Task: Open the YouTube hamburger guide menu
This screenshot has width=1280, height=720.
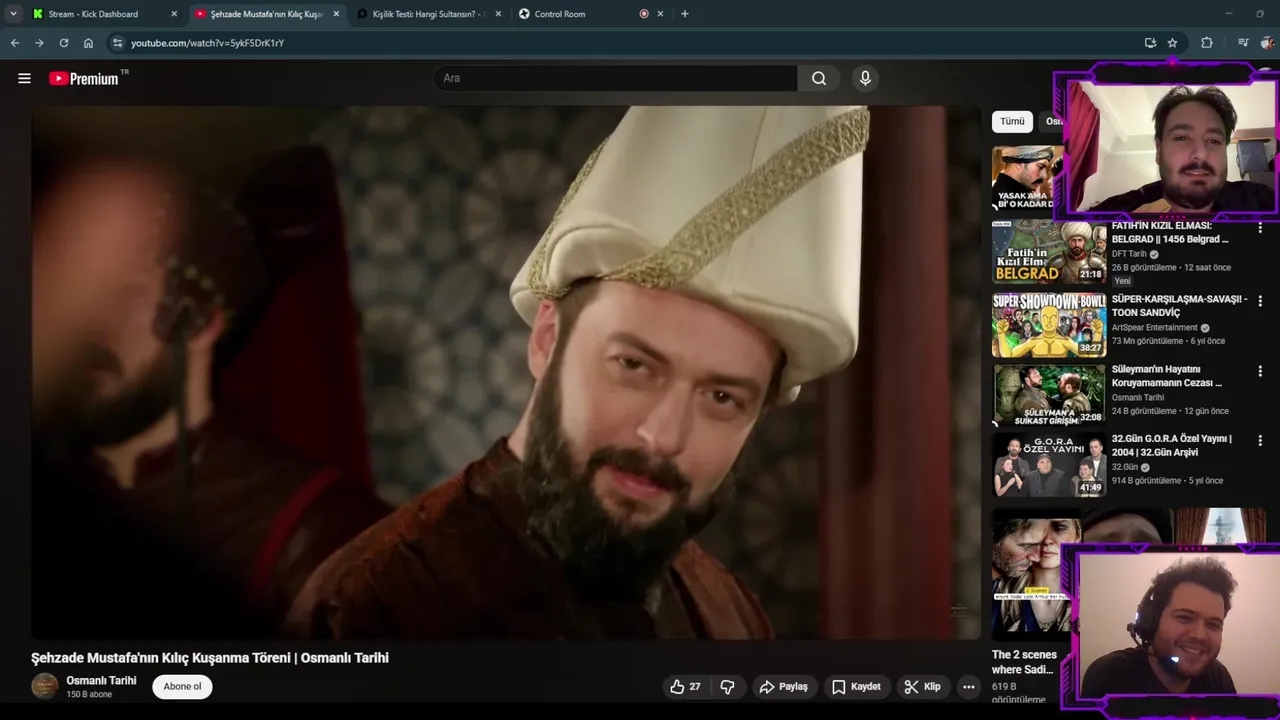Action: coord(24,78)
